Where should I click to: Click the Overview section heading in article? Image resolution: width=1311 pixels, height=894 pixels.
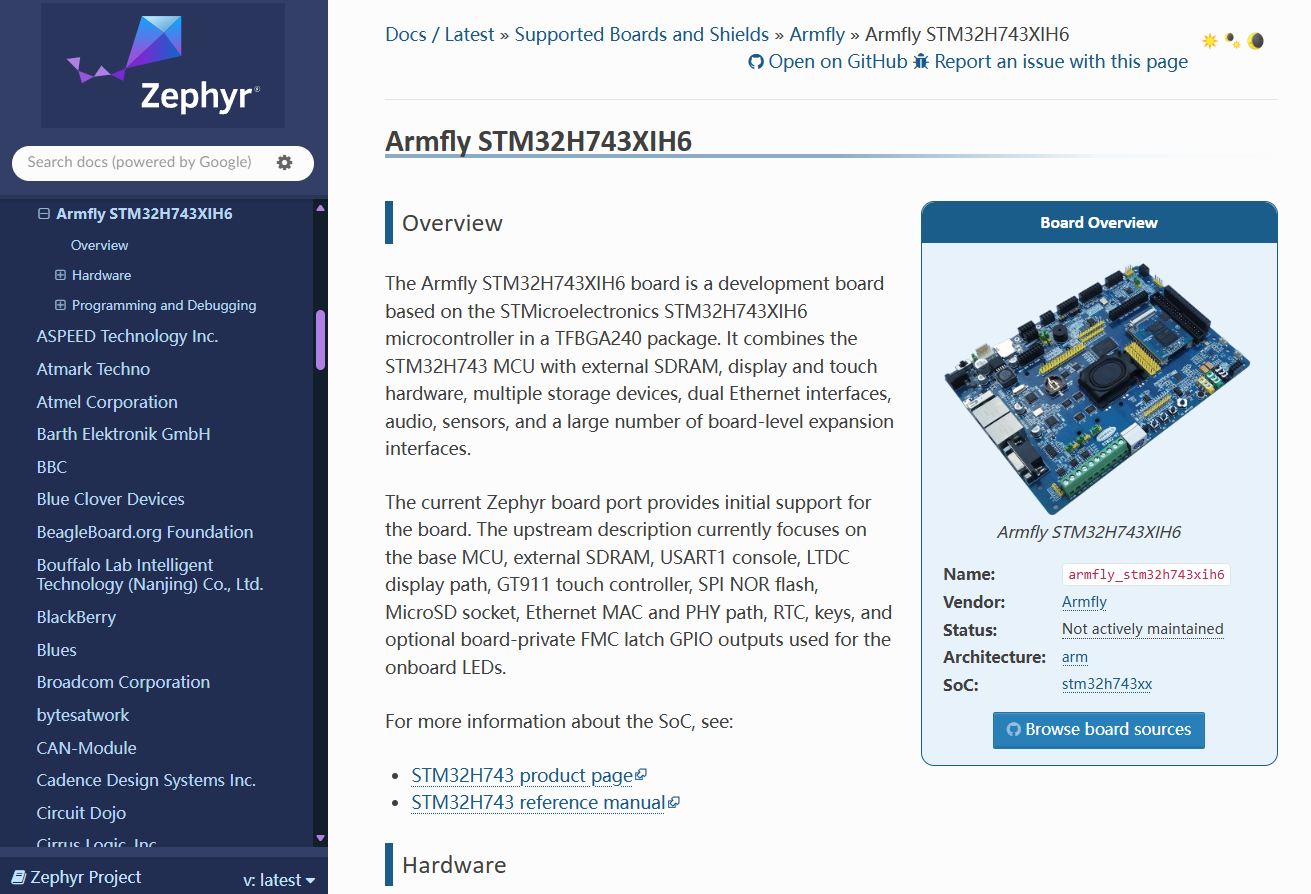coord(452,223)
